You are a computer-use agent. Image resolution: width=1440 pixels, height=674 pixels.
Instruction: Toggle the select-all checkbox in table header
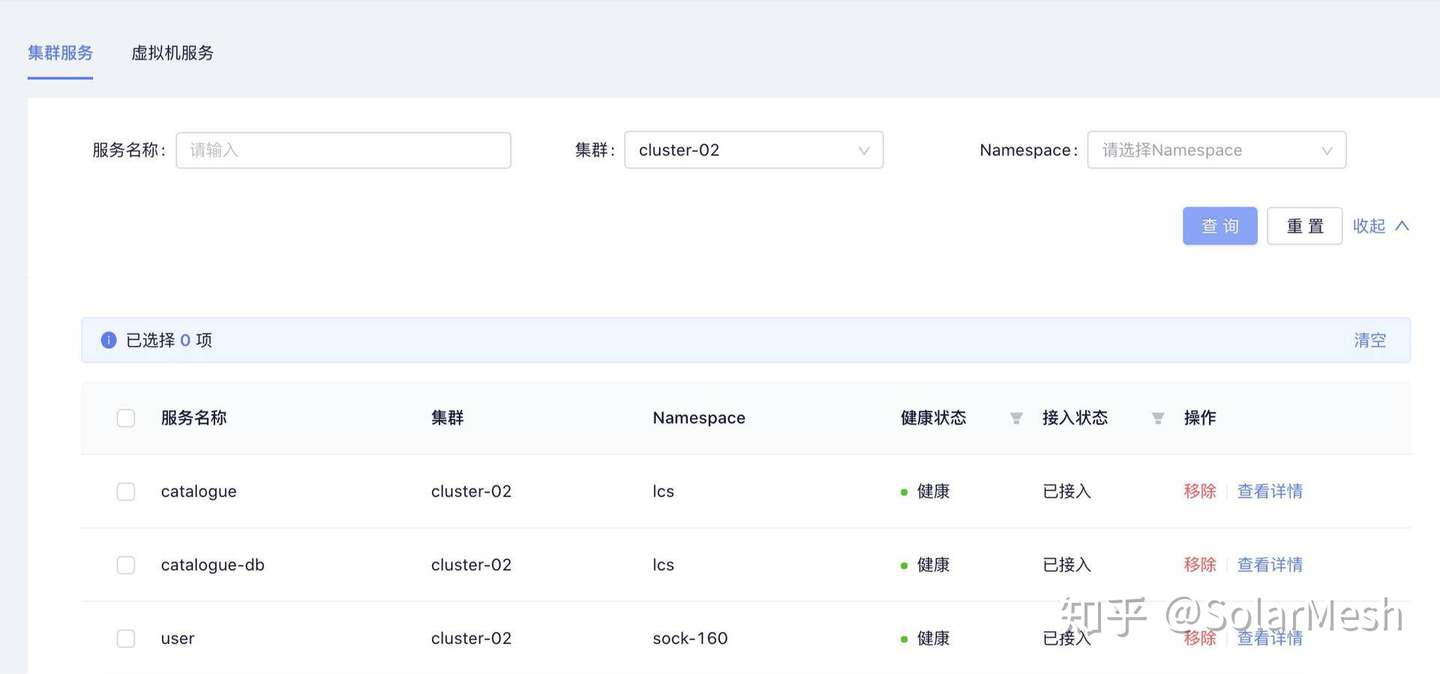(x=126, y=418)
